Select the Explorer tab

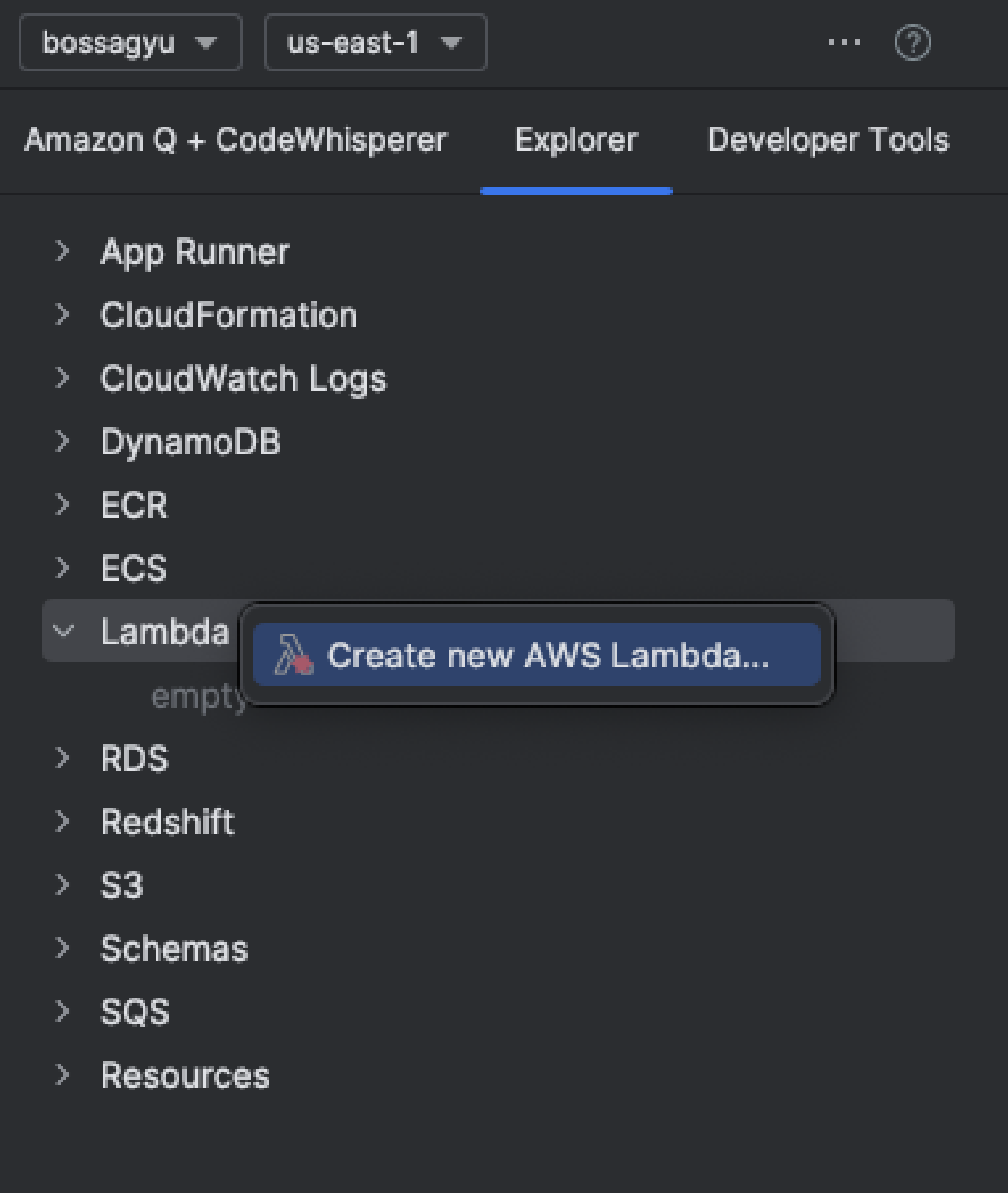point(576,141)
